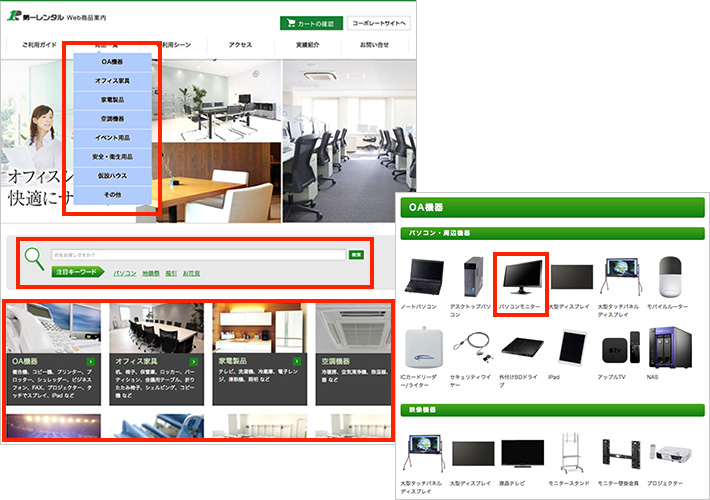Open the アクセス navigation menu item
This screenshot has height=500, width=710.
point(240,45)
